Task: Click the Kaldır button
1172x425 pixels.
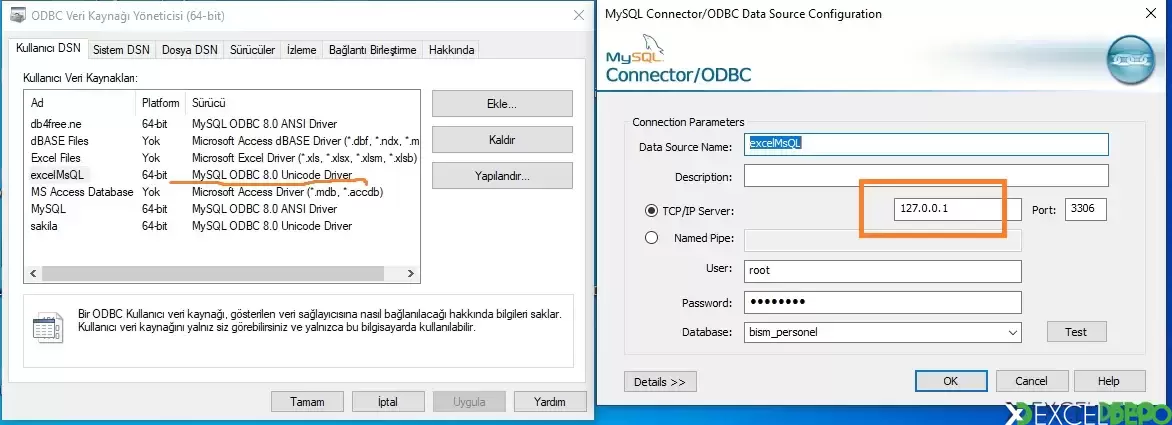Action: (502, 140)
